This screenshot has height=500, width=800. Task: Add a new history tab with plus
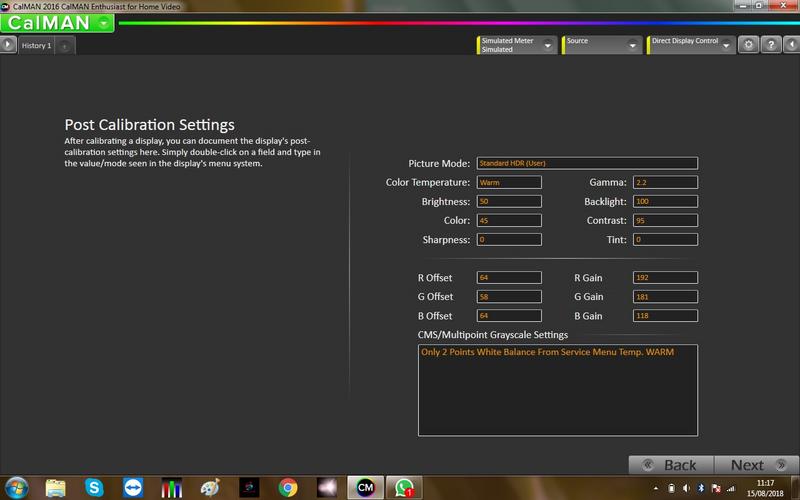[65, 46]
